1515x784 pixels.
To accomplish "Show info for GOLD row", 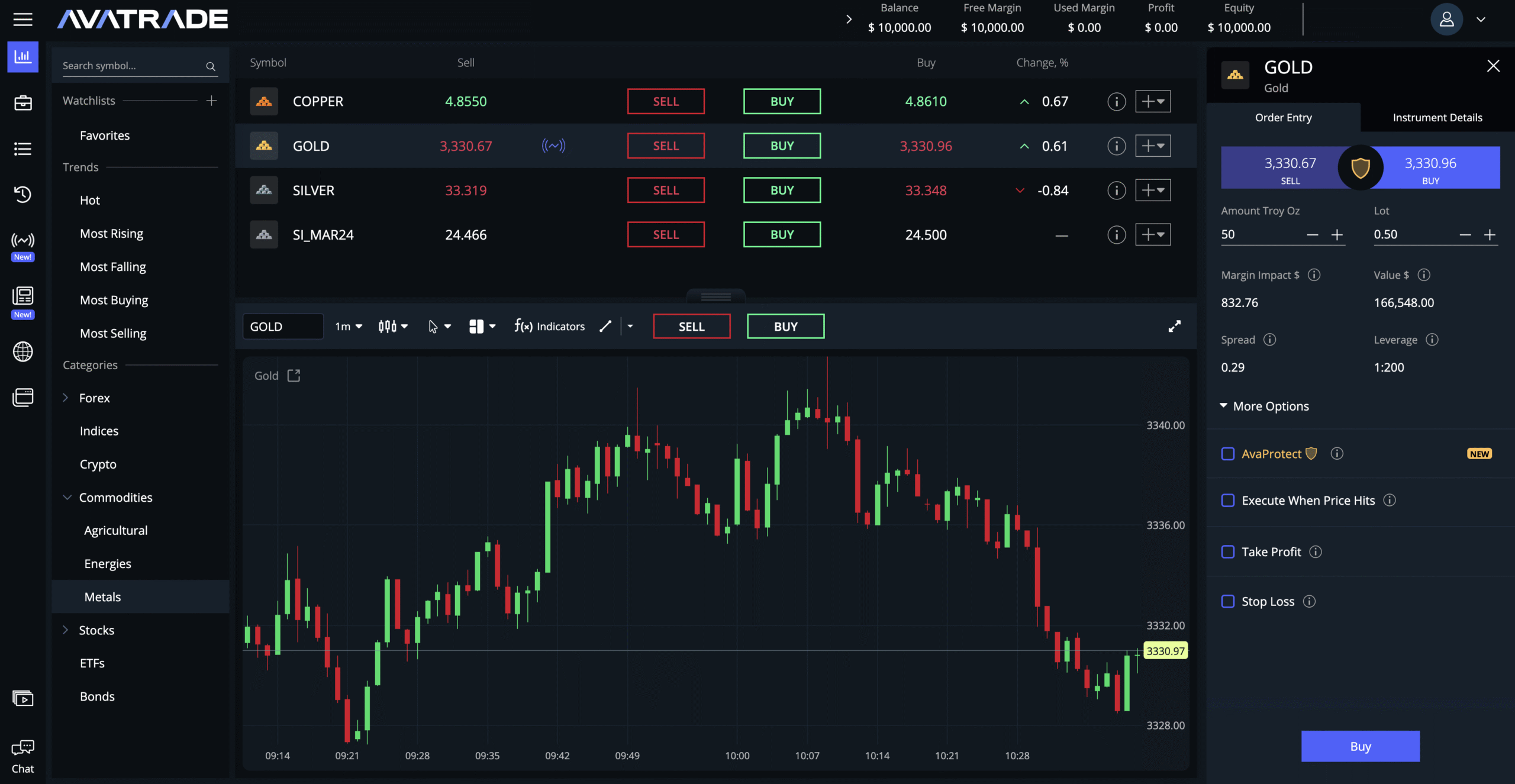I will (x=1116, y=146).
